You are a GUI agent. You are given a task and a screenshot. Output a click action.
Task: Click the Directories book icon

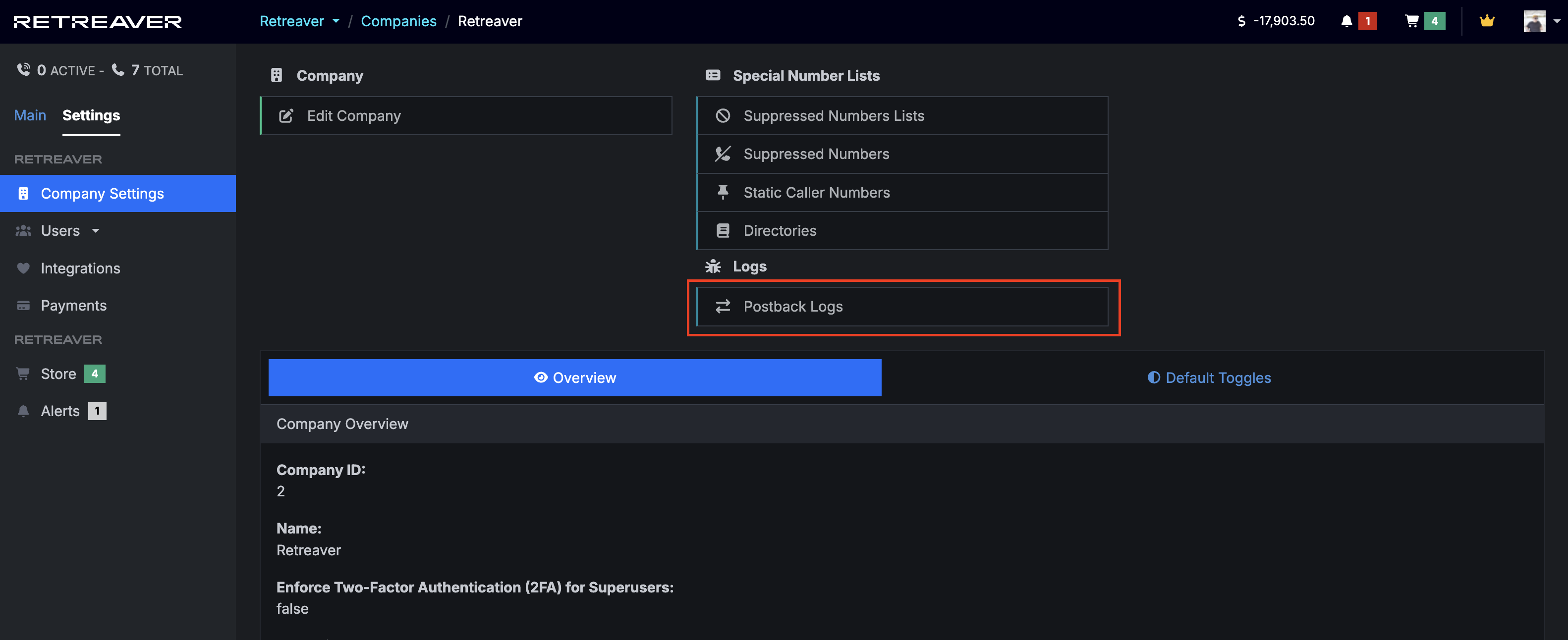pyautogui.click(x=723, y=230)
